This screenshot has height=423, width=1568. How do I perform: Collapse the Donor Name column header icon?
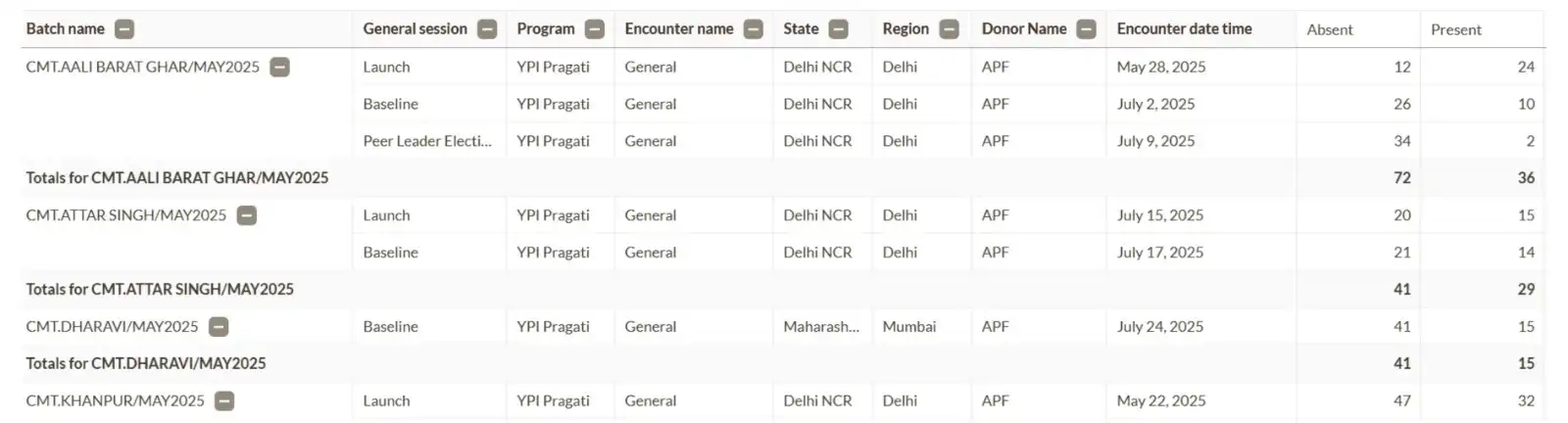(1087, 29)
